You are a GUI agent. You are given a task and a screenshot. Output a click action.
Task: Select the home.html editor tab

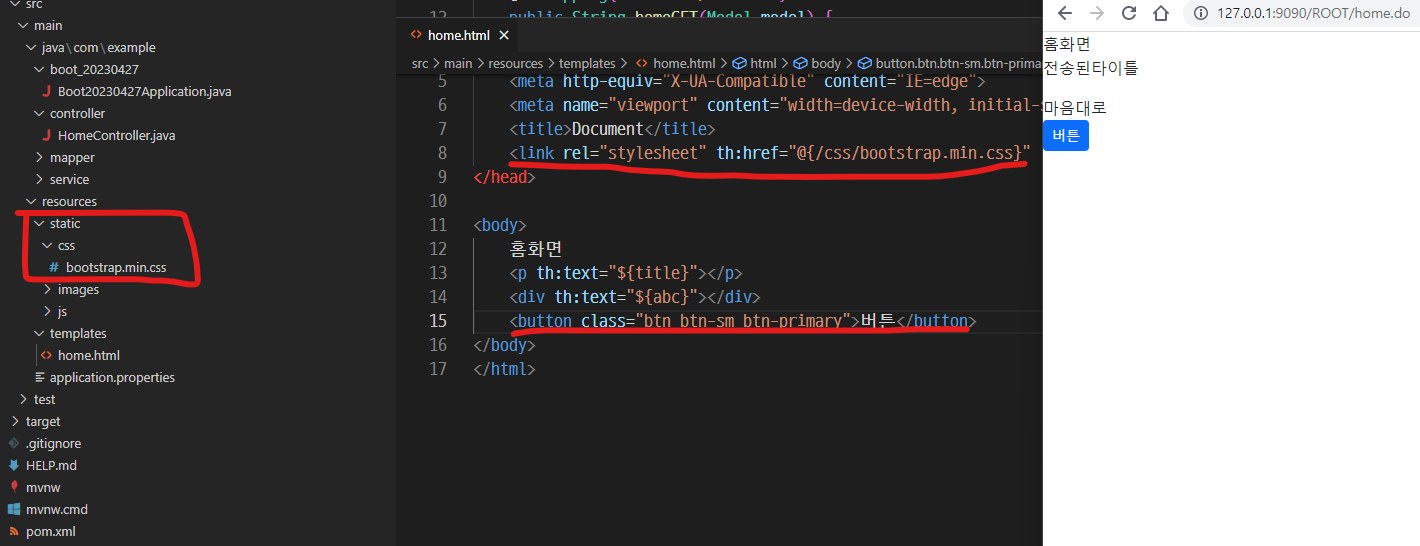tap(458, 35)
